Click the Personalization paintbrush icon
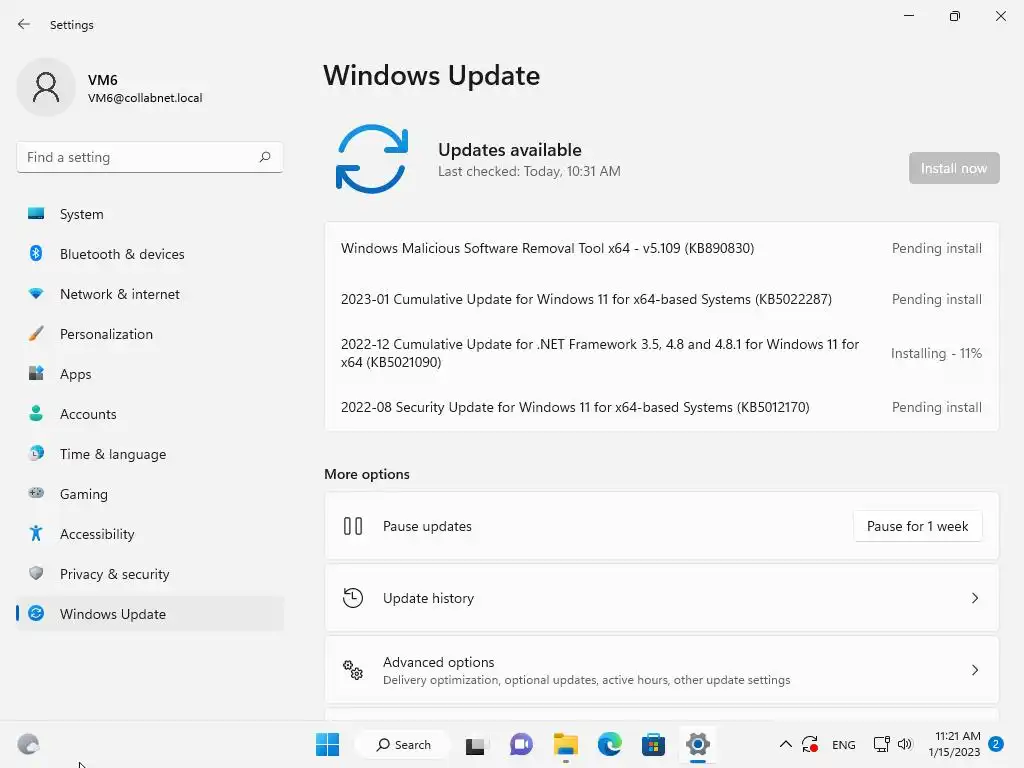This screenshot has height=768, width=1024. pyautogui.click(x=36, y=334)
